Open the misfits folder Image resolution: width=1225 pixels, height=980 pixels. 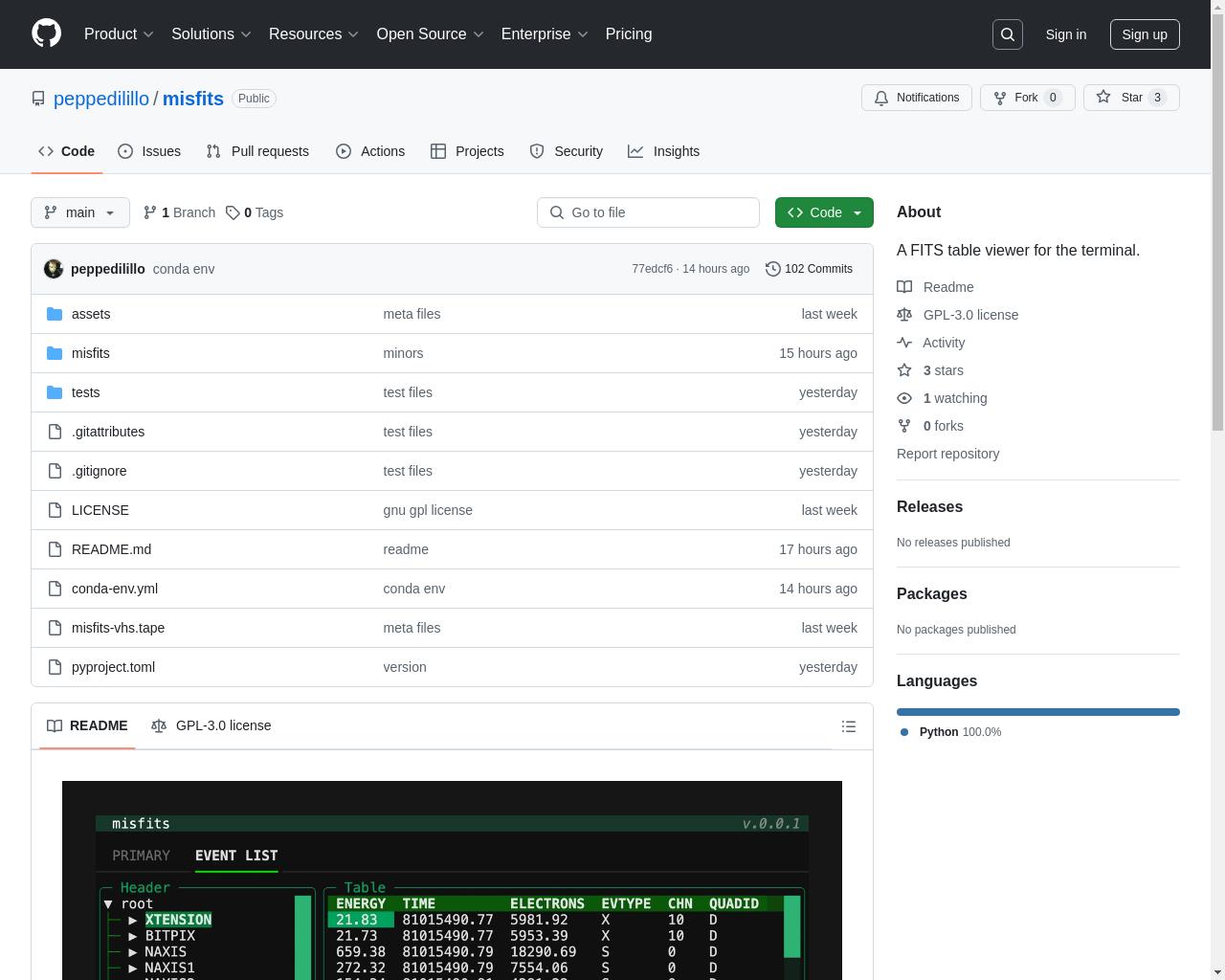[91, 353]
